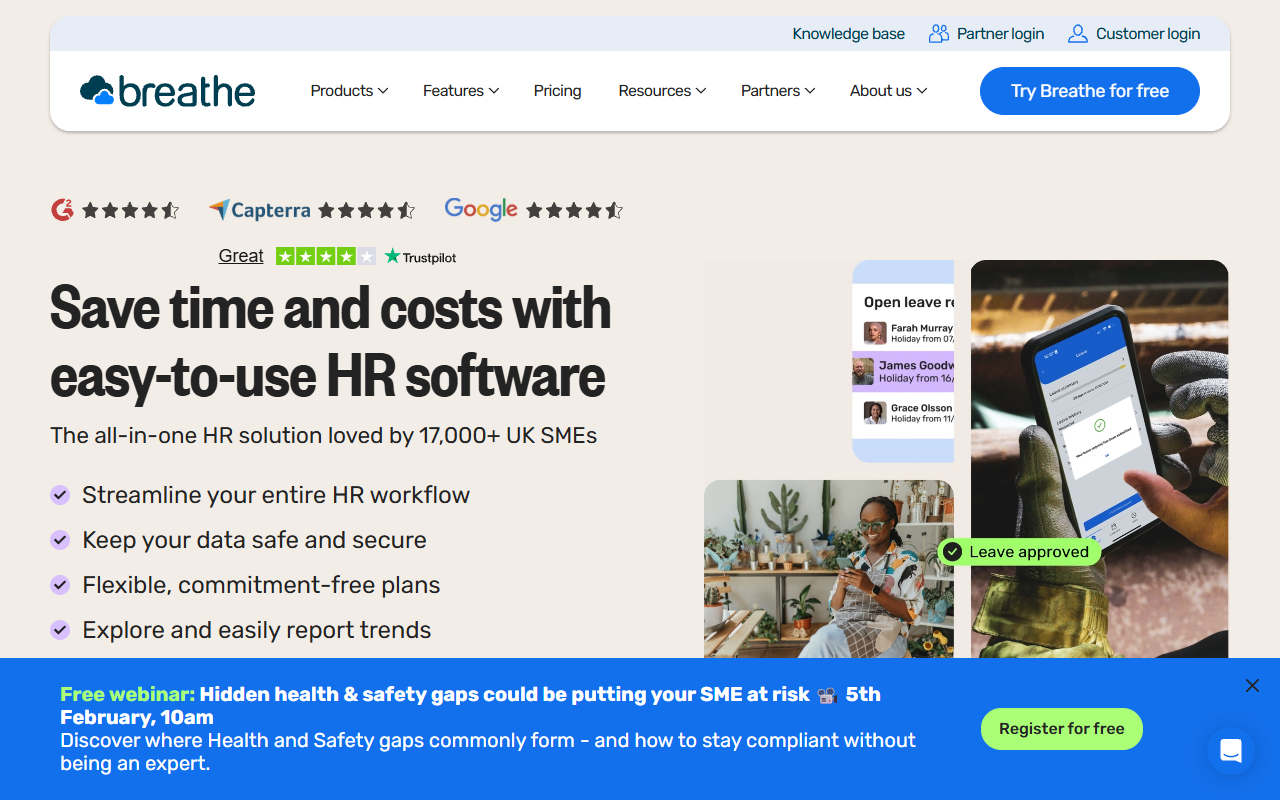The width and height of the screenshot is (1280, 800).
Task: Click the Google logo rating
Action: point(481,209)
